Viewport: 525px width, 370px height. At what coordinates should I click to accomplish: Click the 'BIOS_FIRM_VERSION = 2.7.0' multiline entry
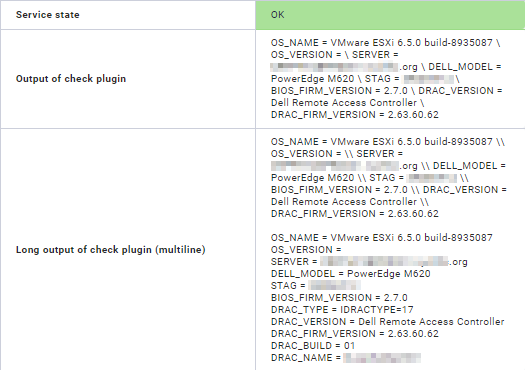[x=339, y=298]
